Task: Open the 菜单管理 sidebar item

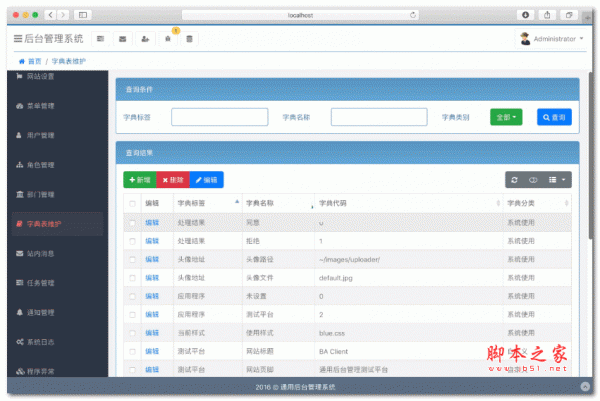Action: click(57, 106)
